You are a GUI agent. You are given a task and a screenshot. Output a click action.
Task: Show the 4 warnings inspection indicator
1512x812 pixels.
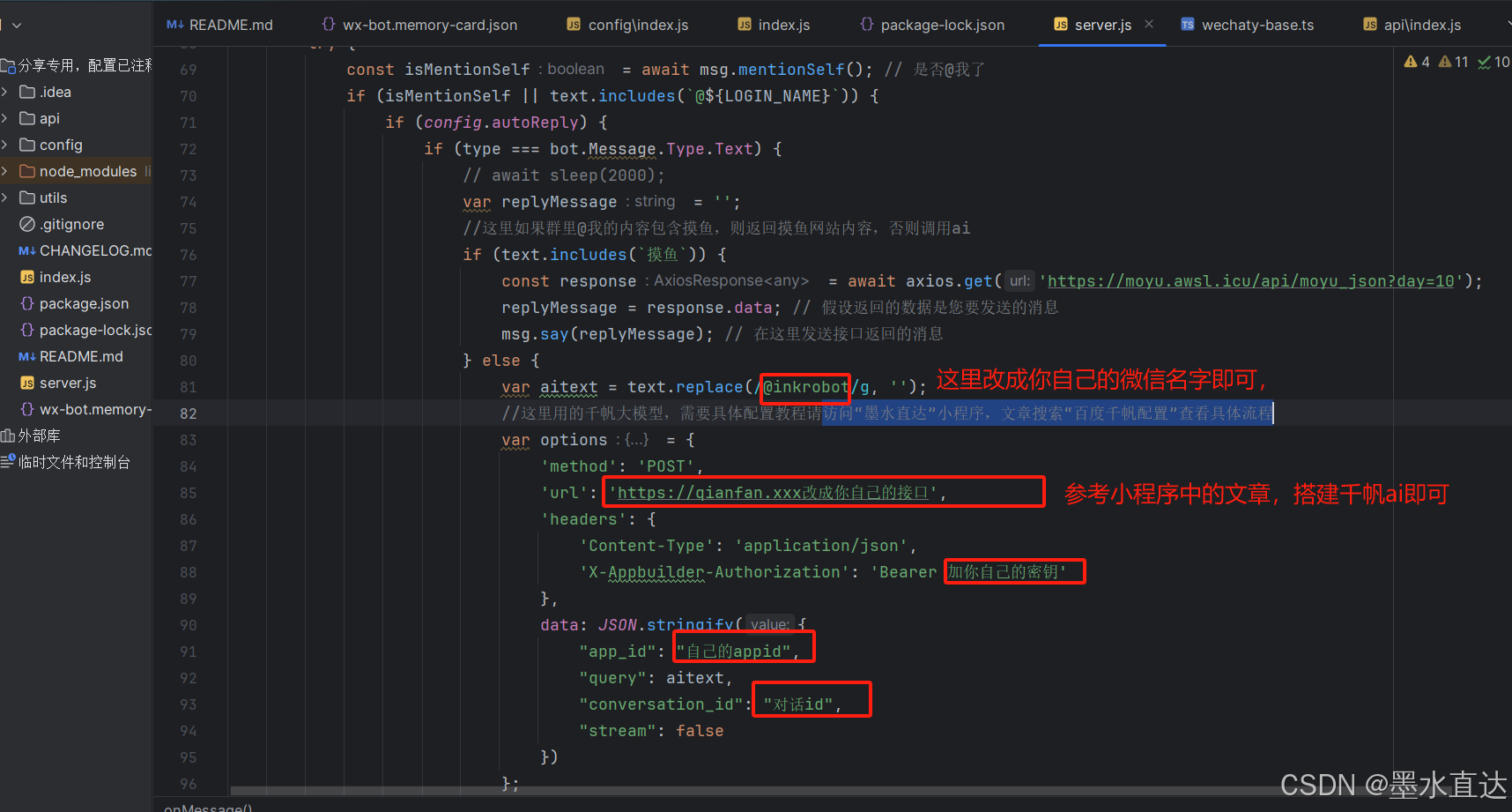pos(1417,62)
